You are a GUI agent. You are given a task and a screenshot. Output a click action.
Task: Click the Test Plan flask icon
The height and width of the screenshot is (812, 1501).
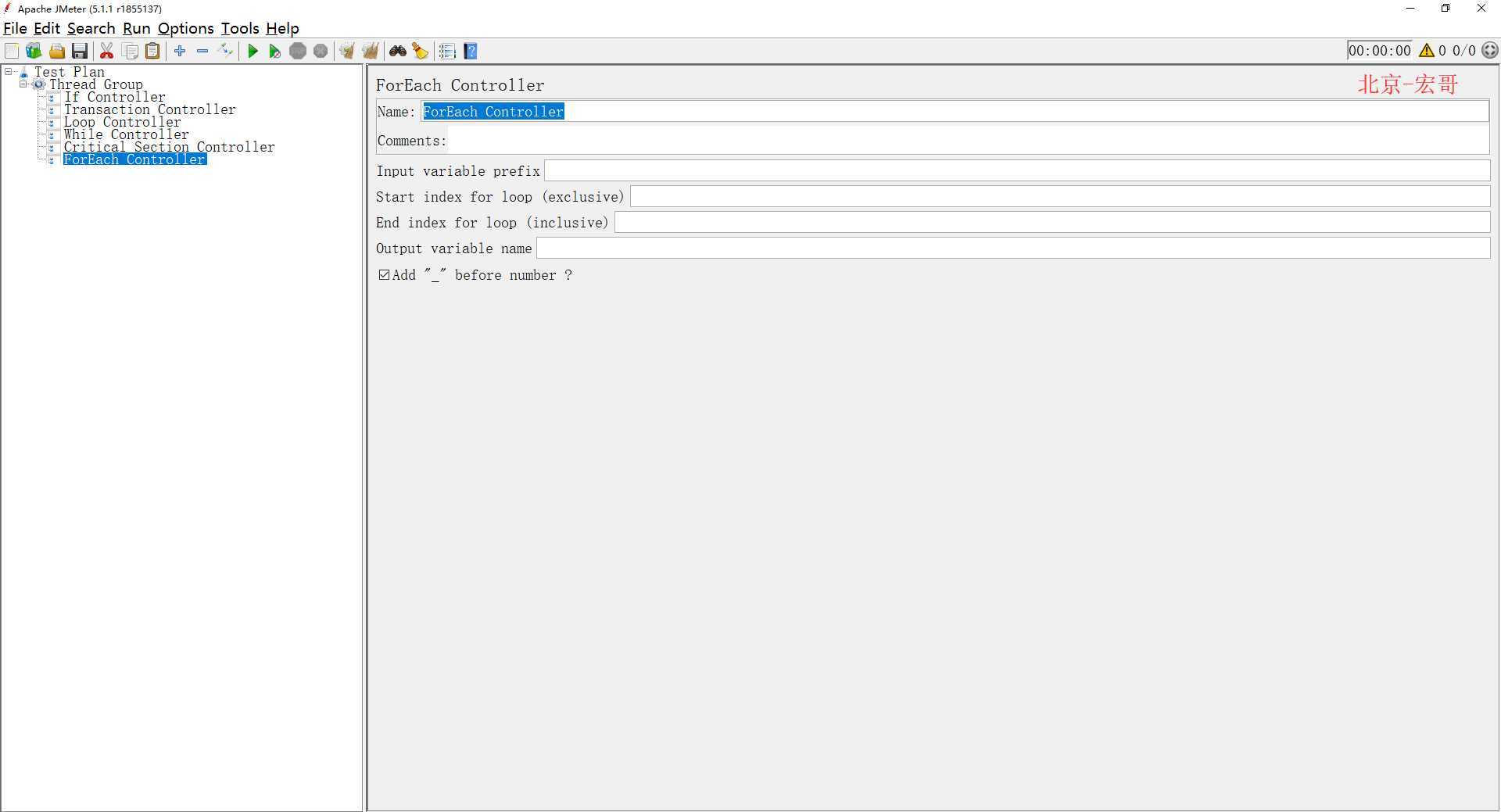23,72
